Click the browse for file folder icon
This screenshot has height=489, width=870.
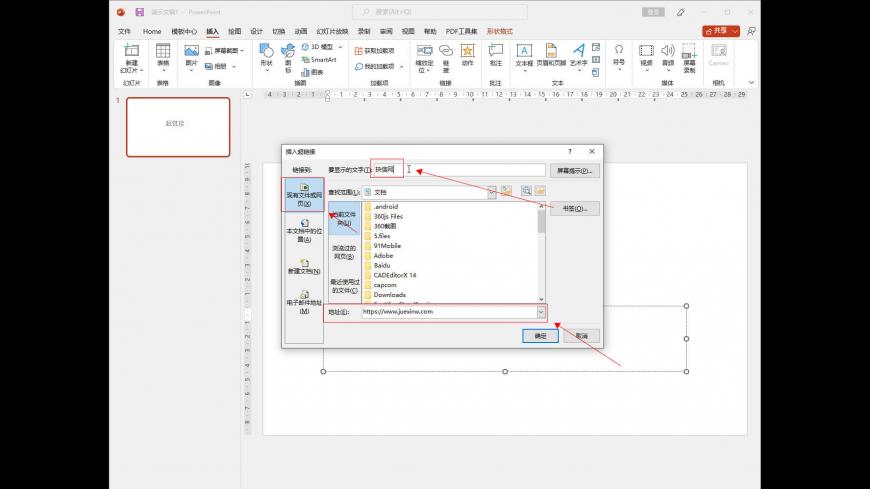point(540,191)
